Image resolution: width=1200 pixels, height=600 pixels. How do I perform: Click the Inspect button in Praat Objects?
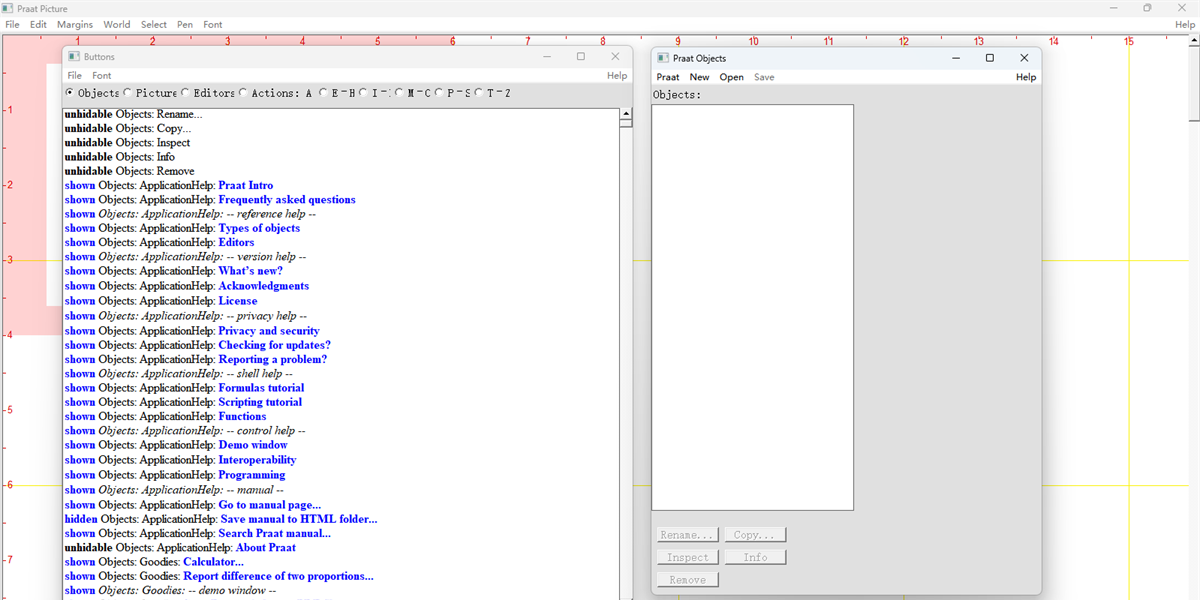(x=687, y=556)
